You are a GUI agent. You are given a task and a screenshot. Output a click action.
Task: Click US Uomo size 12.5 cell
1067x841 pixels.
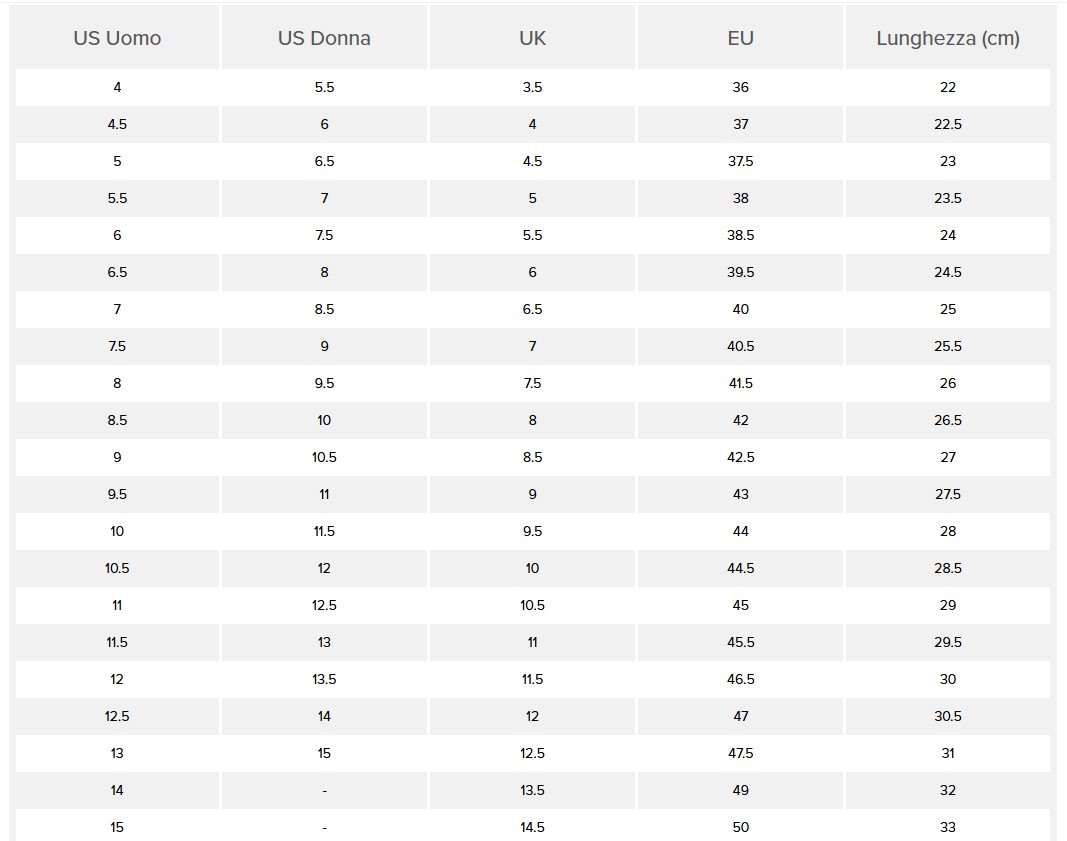coord(117,716)
